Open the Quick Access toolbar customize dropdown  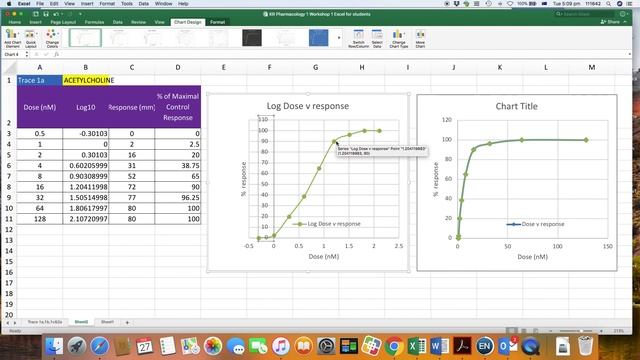[80, 14]
